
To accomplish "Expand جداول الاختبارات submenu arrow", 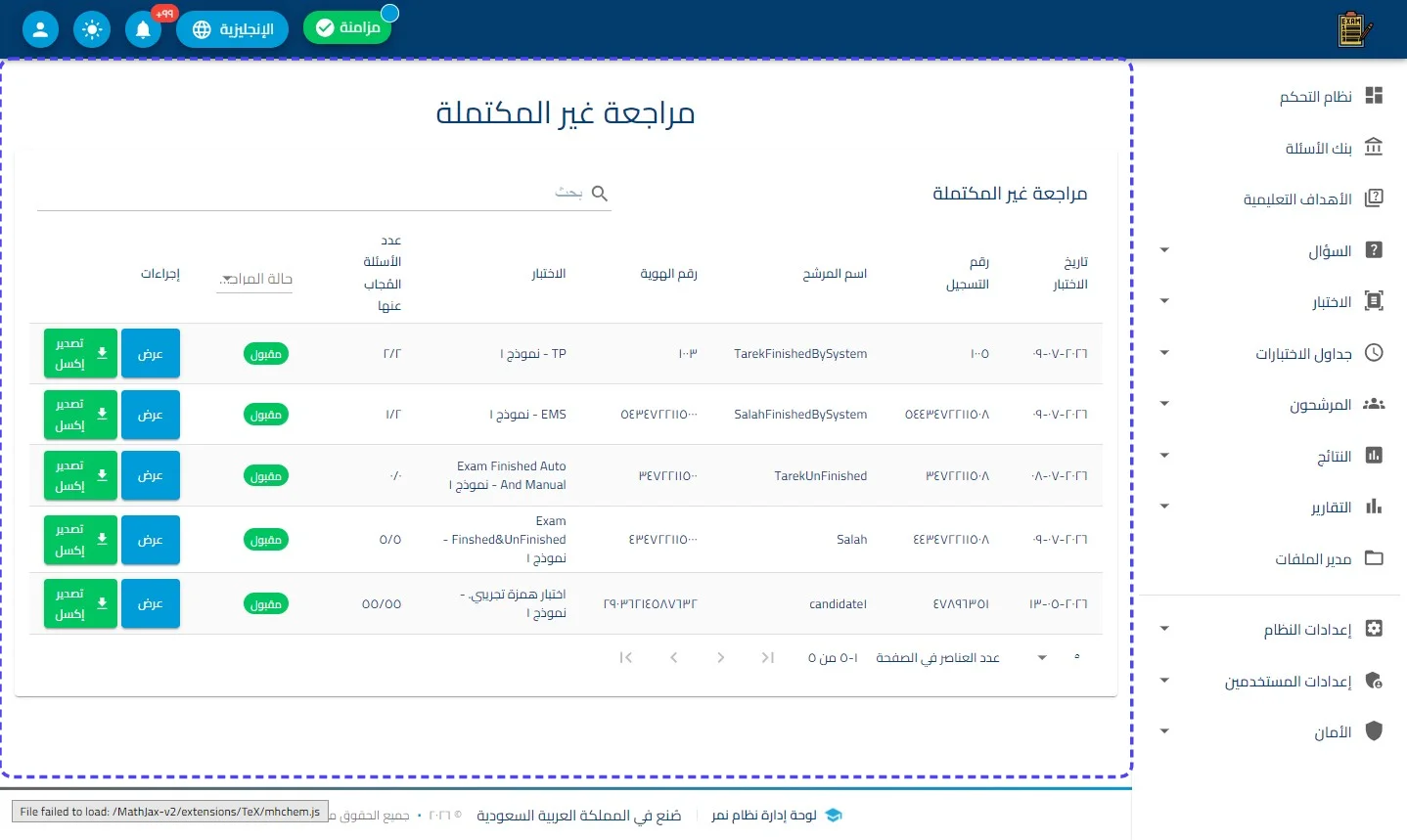I will coord(1164,353).
